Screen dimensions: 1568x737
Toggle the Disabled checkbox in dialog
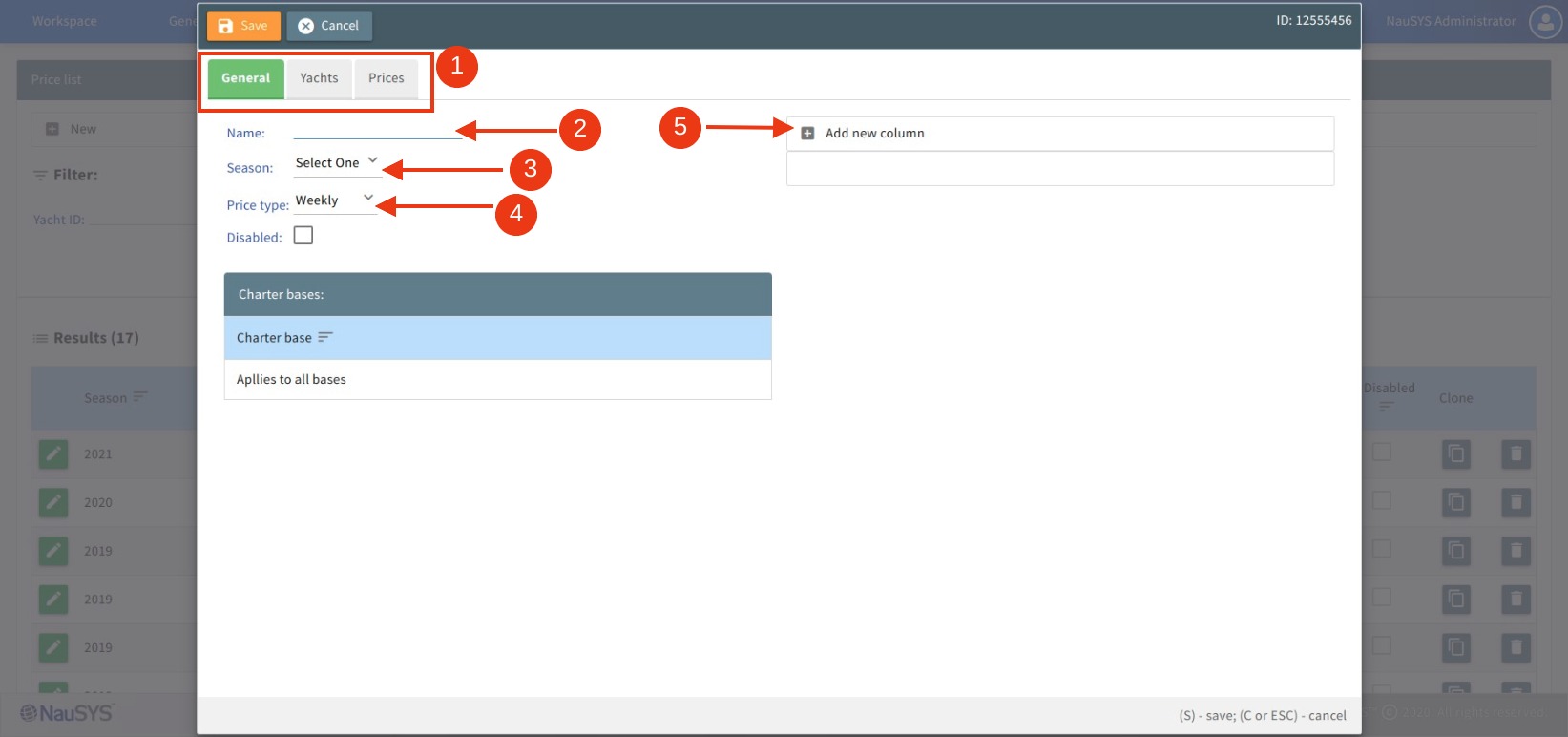click(303, 235)
